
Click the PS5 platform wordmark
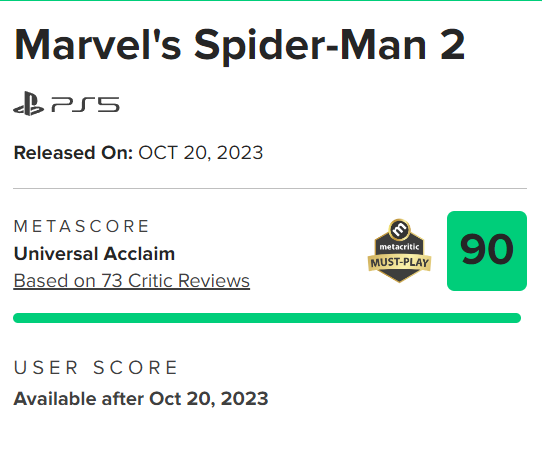click(85, 105)
